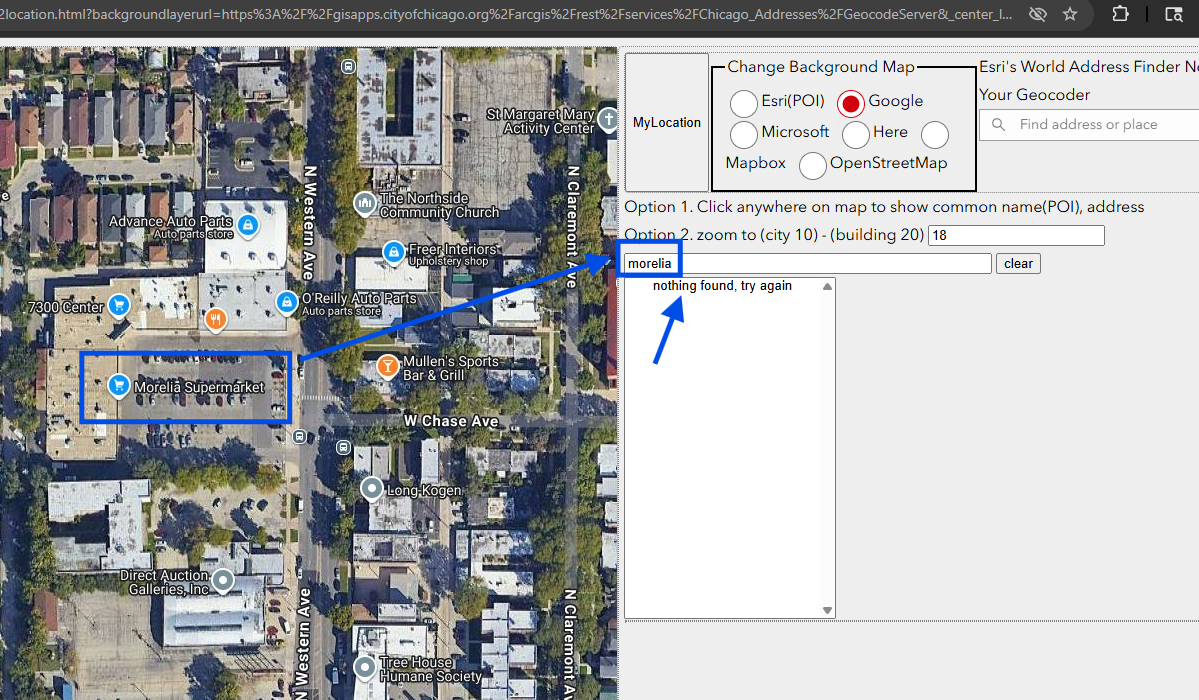Click the 'Morelia Supermarket' map label text
This screenshot has width=1199, height=700.
tap(200, 387)
